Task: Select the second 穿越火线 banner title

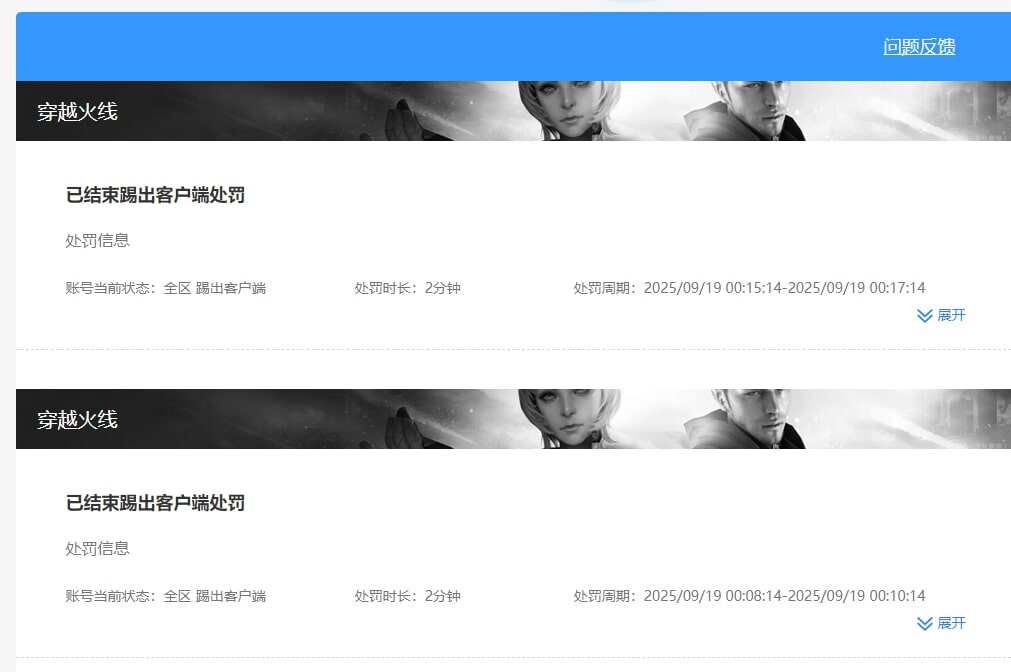Action: click(77, 420)
